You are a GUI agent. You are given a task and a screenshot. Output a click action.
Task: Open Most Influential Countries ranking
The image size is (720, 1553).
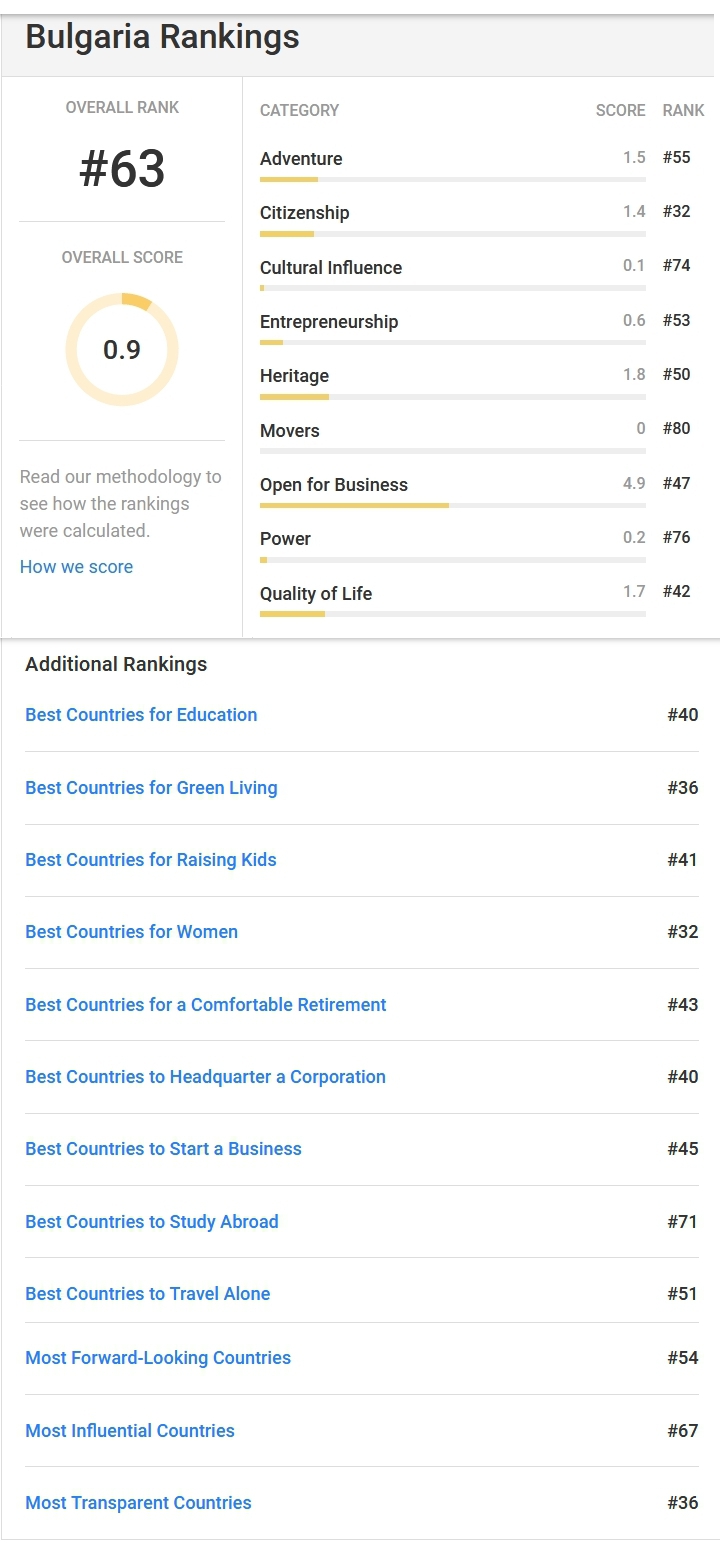(x=130, y=1431)
